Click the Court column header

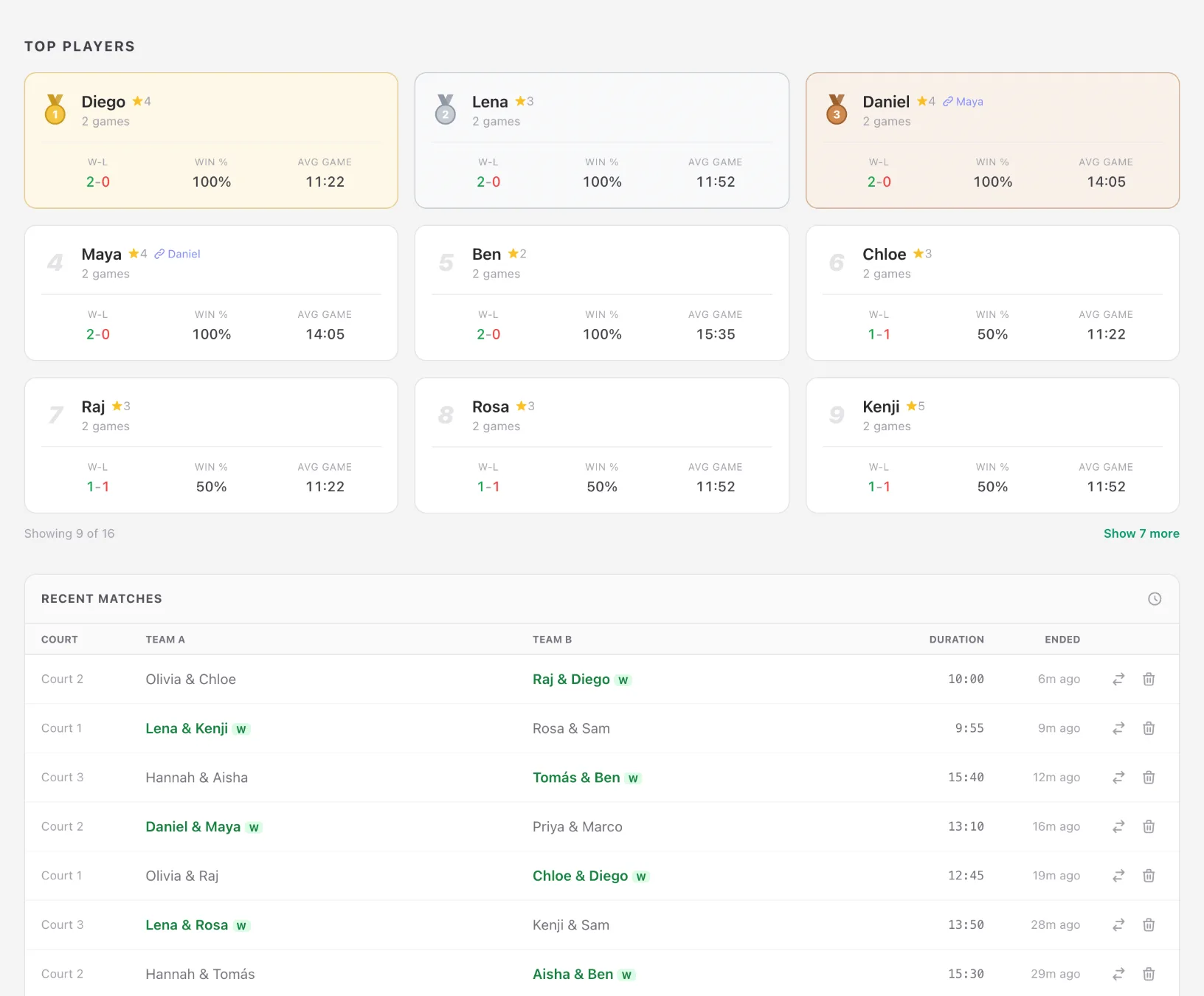click(60, 640)
